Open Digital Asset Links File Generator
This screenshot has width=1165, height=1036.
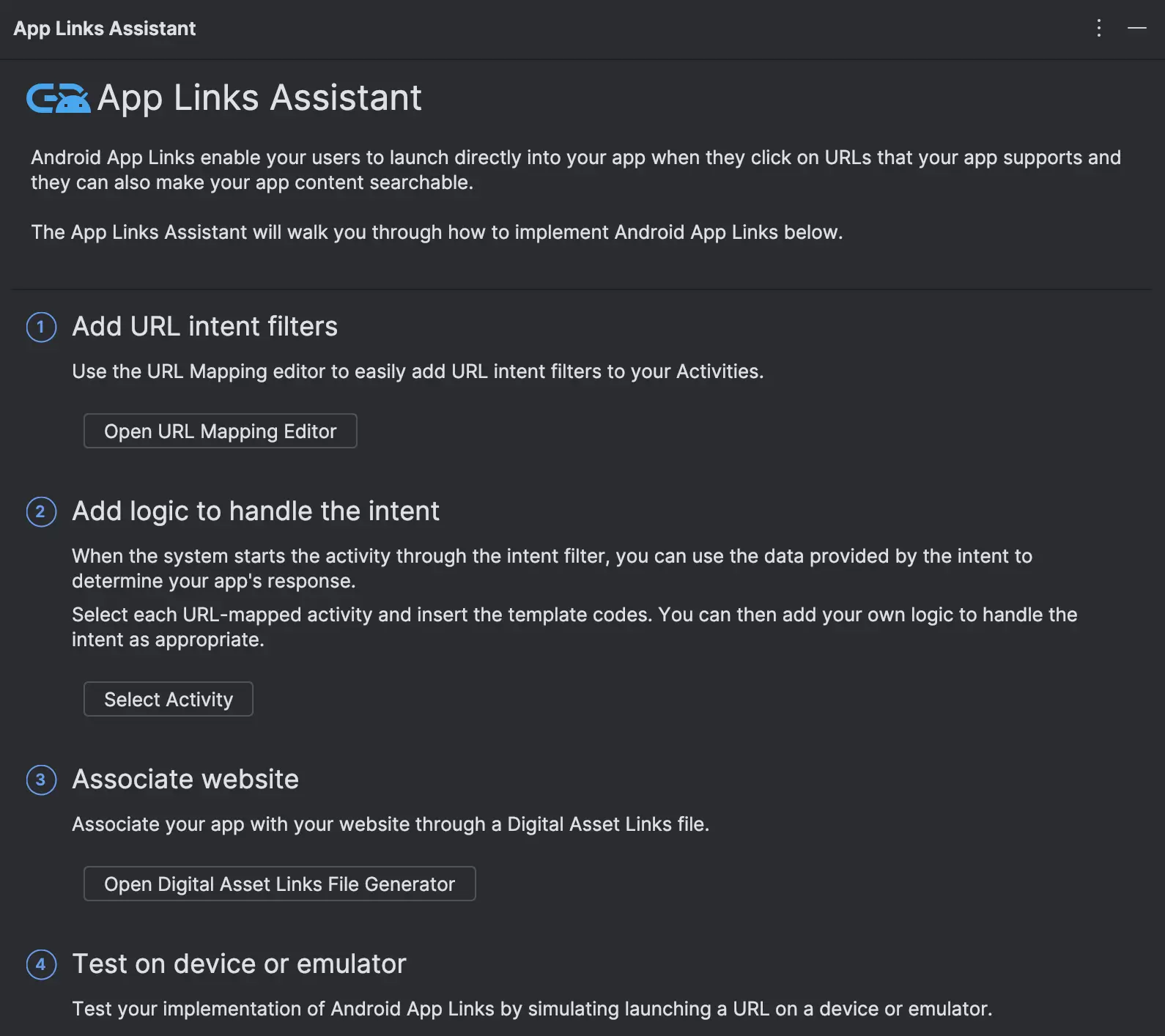[280, 884]
